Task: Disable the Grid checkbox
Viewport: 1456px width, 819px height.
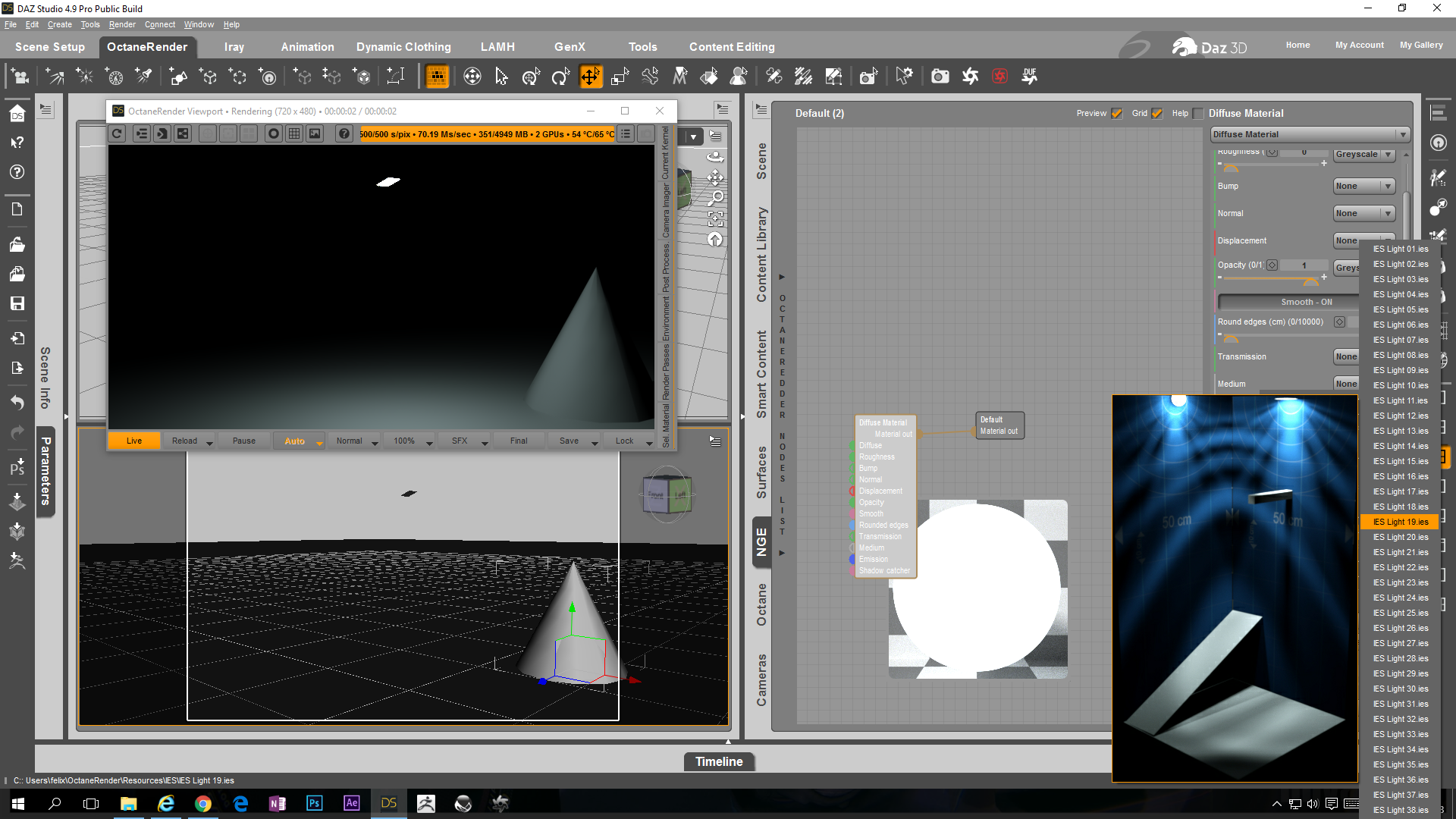Action: tap(1156, 114)
